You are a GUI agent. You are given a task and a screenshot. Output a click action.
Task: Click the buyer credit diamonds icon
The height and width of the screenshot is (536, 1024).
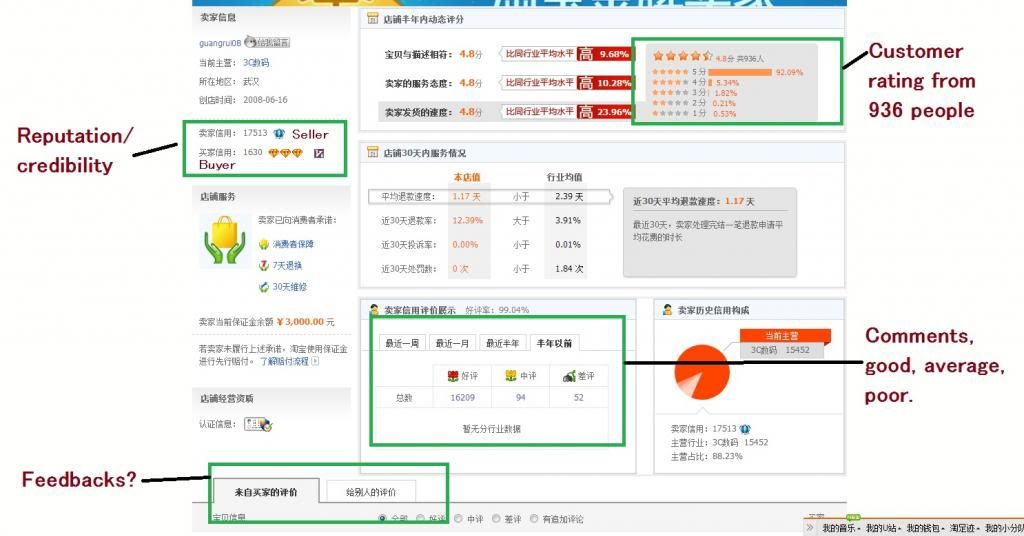[x=285, y=153]
